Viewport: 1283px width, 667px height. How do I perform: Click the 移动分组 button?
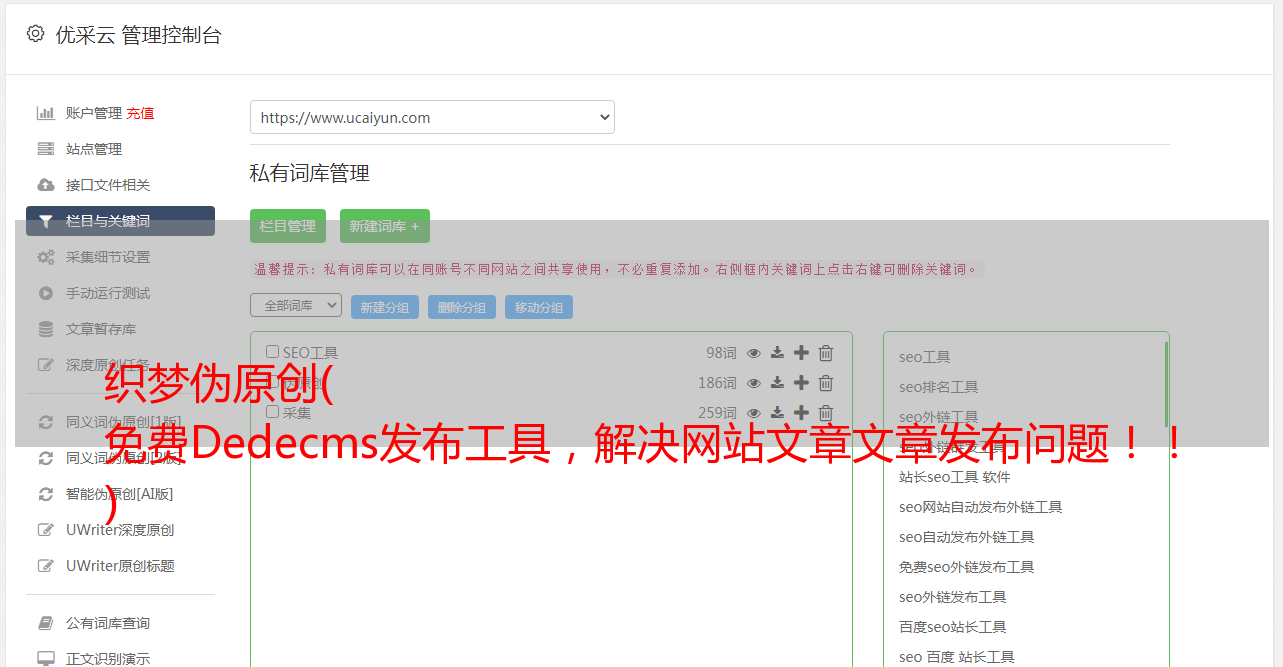539,307
